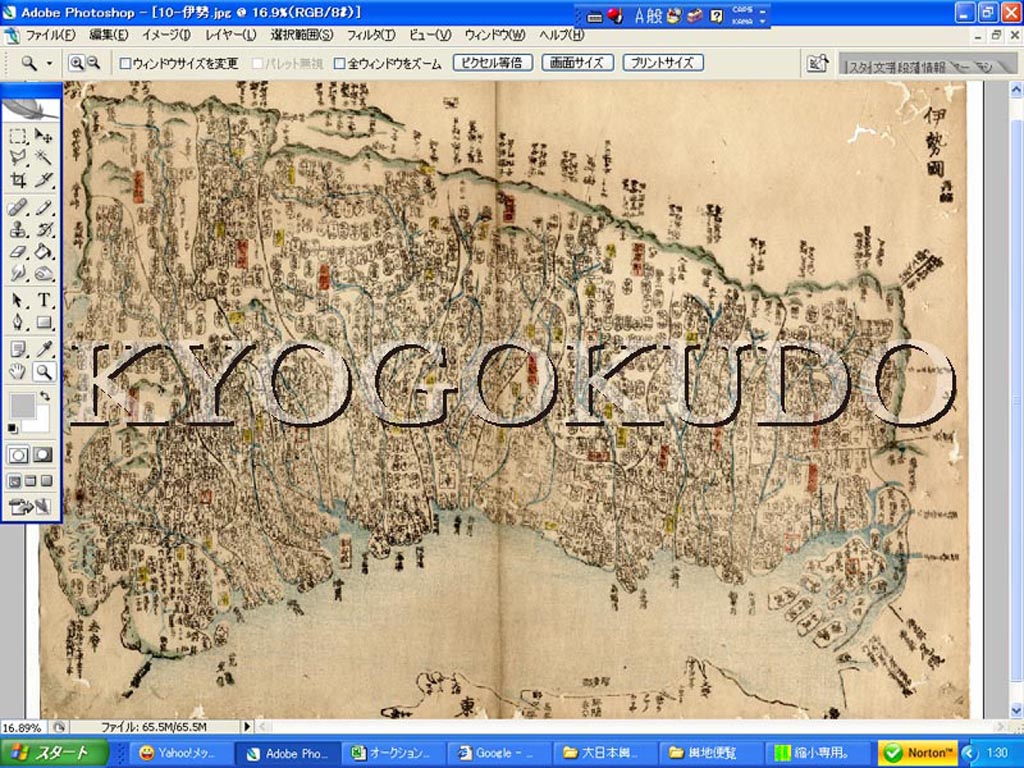Screen dimensions: 1024x768
Task: Switch to Standard Screen mode
Action: [x=14, y=481]
